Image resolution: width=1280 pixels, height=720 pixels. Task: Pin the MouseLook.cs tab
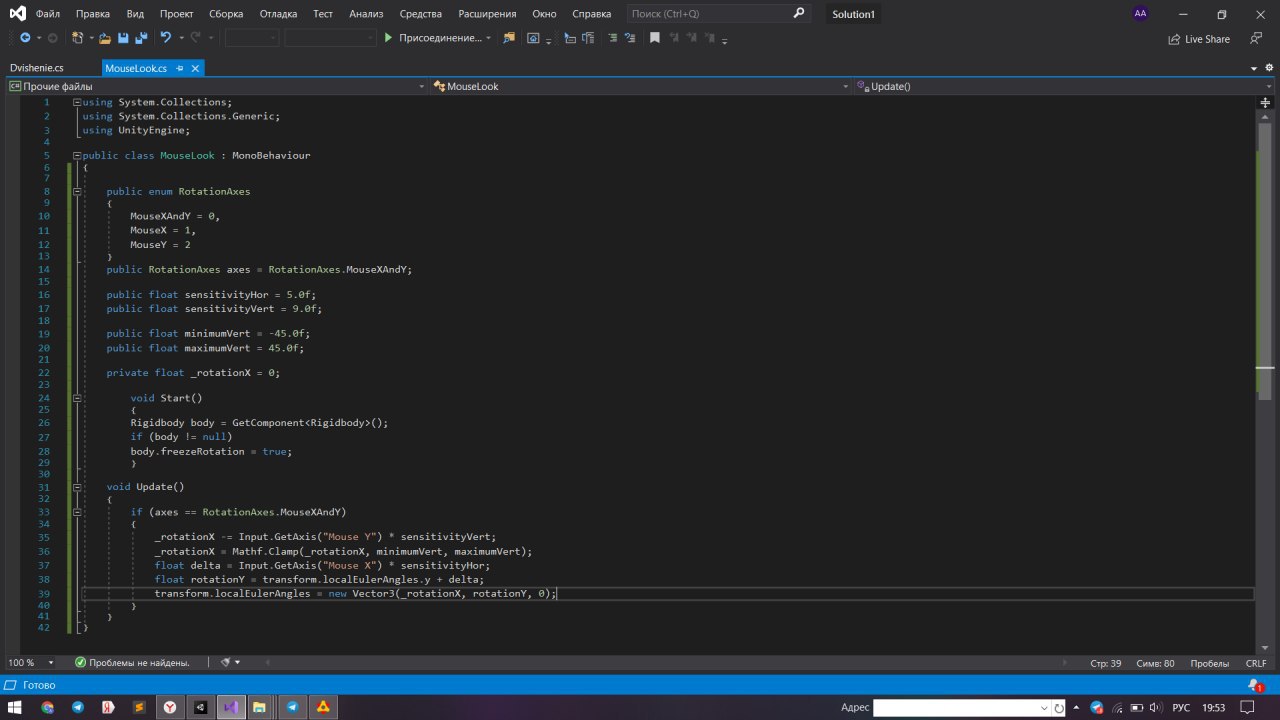pyautogui.click(x=179, y=68)
